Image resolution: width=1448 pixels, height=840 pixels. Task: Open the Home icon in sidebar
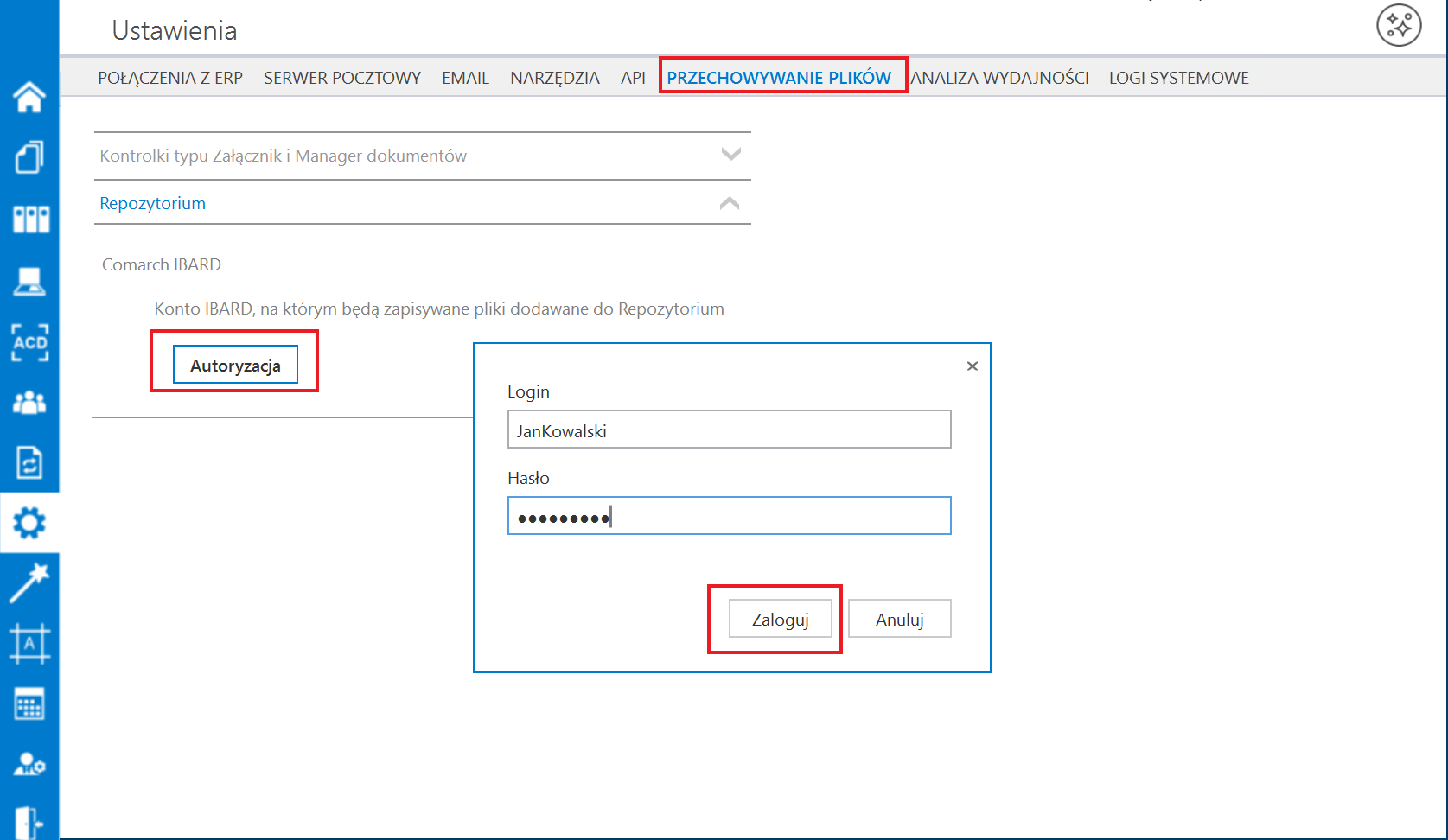29,97
